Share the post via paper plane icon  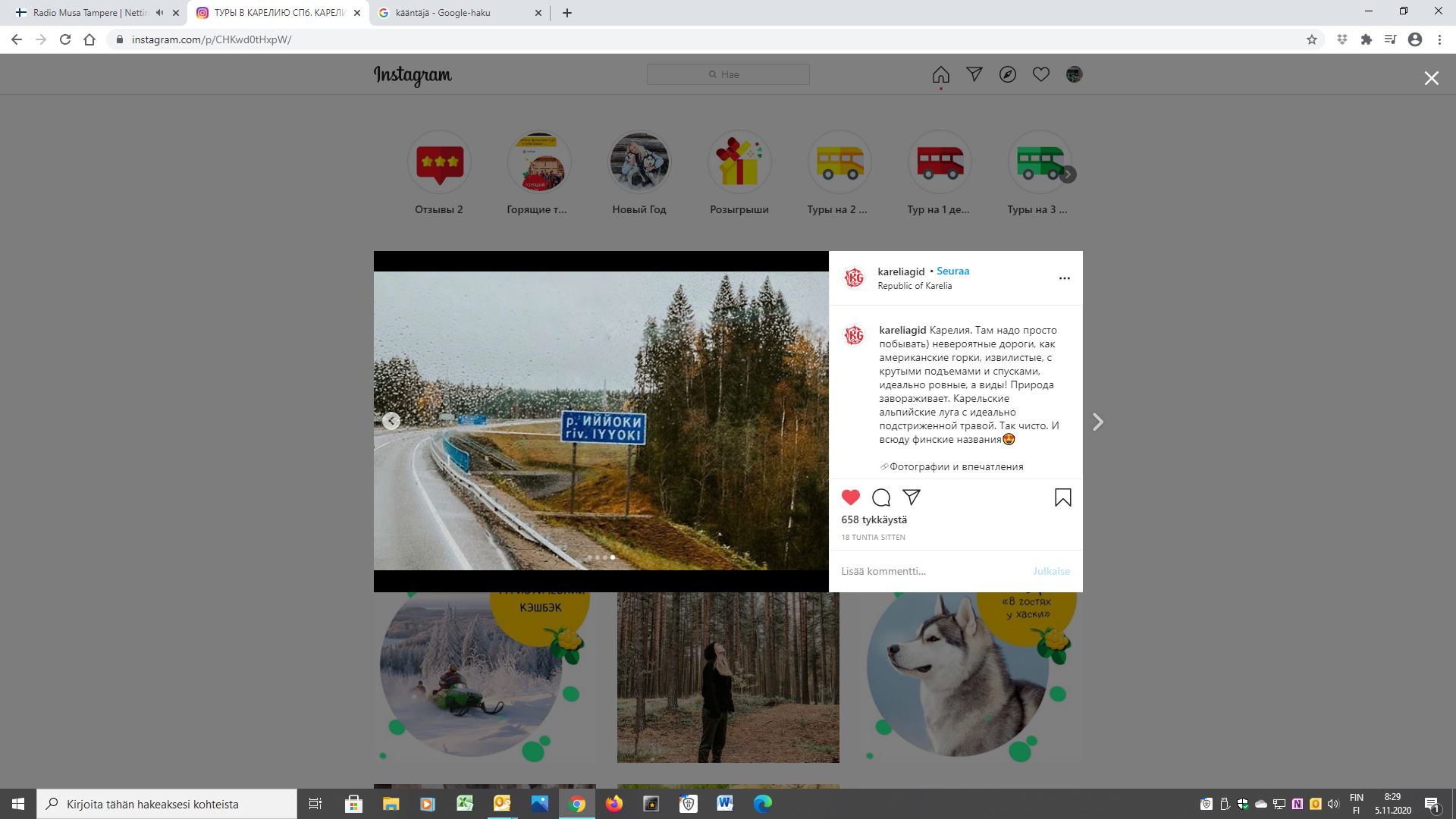click(x=912, y=497)
